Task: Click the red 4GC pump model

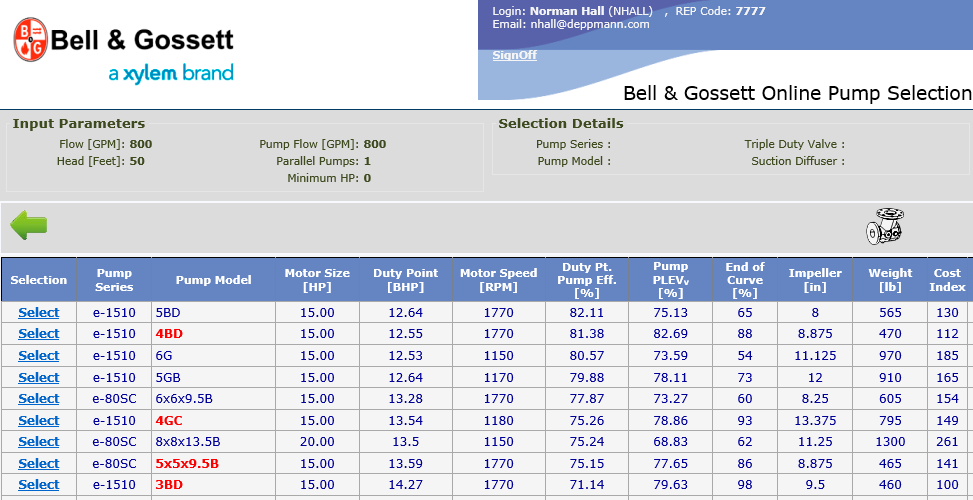Action: click(169, 421)
